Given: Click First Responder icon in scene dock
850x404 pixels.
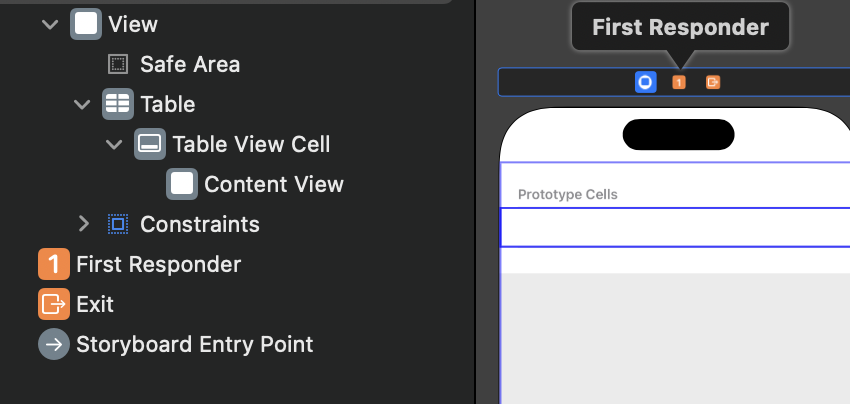Looking at the screenshot, I should click(x=679, y=82).
